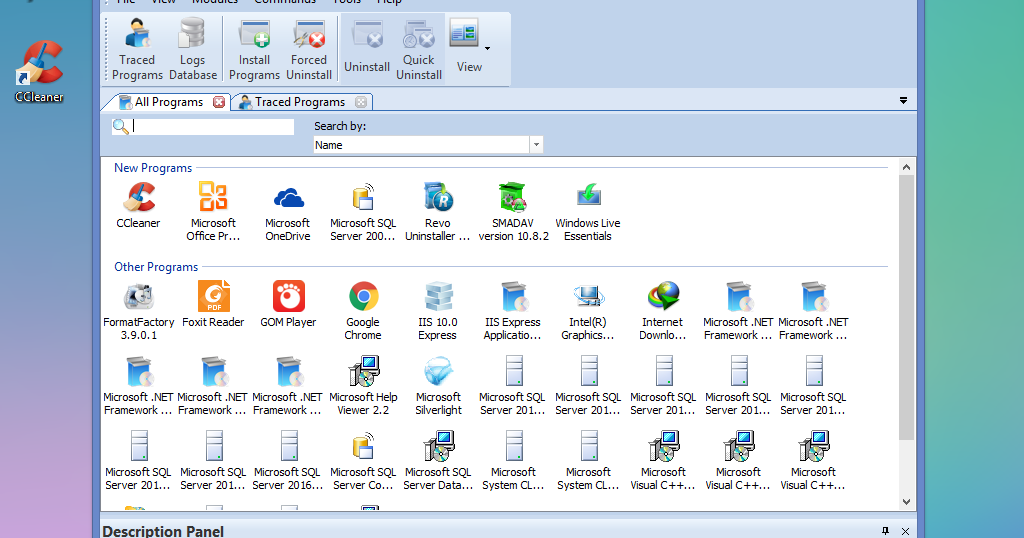1024x538 pixels.
Task: Click the Other Programs group header
Action: [x=156, y=267]
